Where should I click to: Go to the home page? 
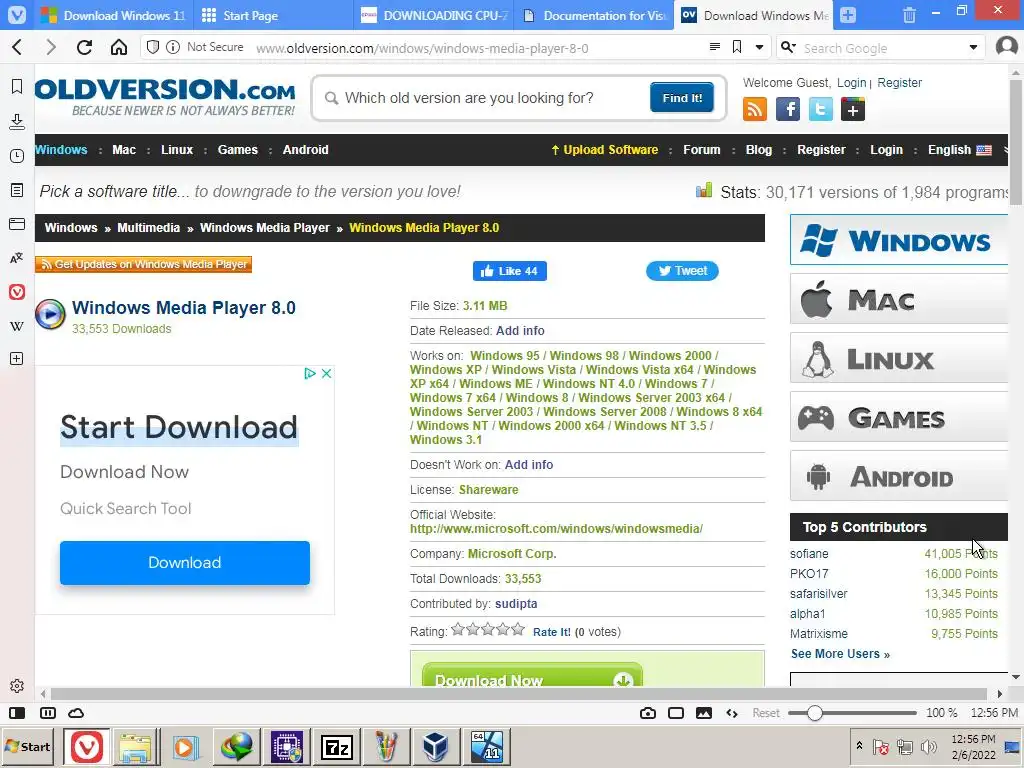[x=119, y=47]
